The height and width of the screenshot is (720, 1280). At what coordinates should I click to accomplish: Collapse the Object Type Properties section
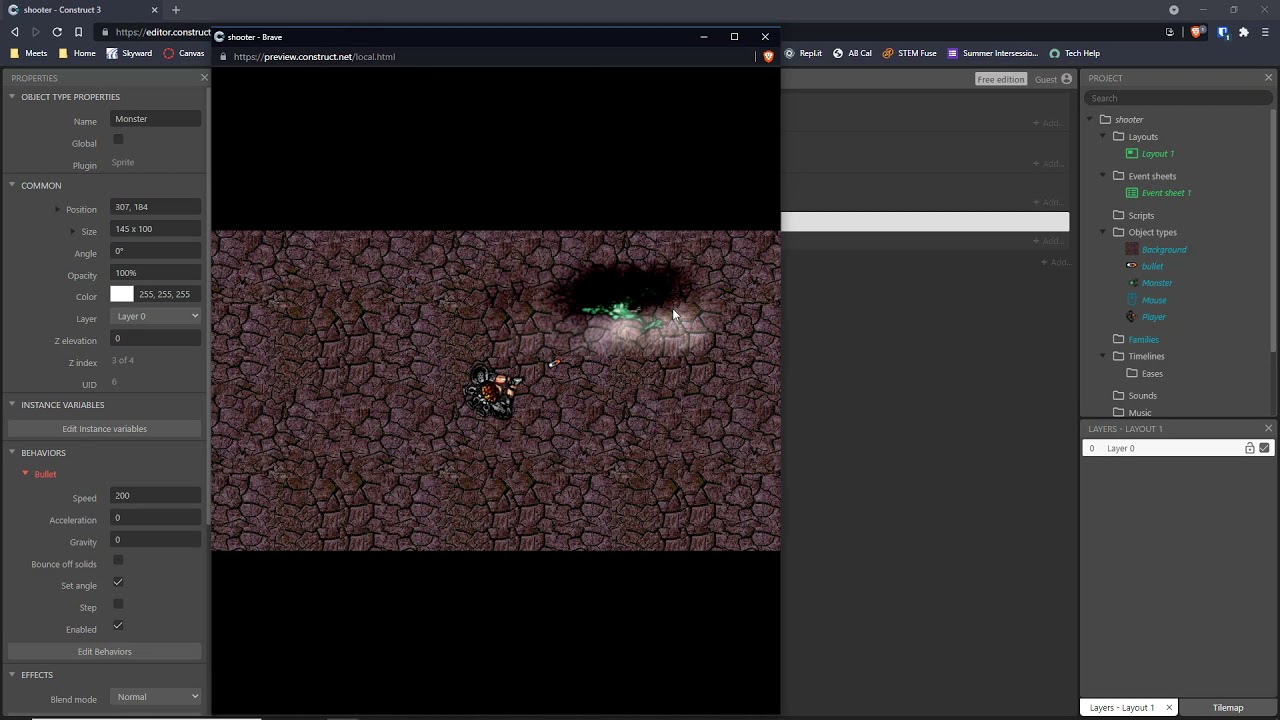point(12,97)
